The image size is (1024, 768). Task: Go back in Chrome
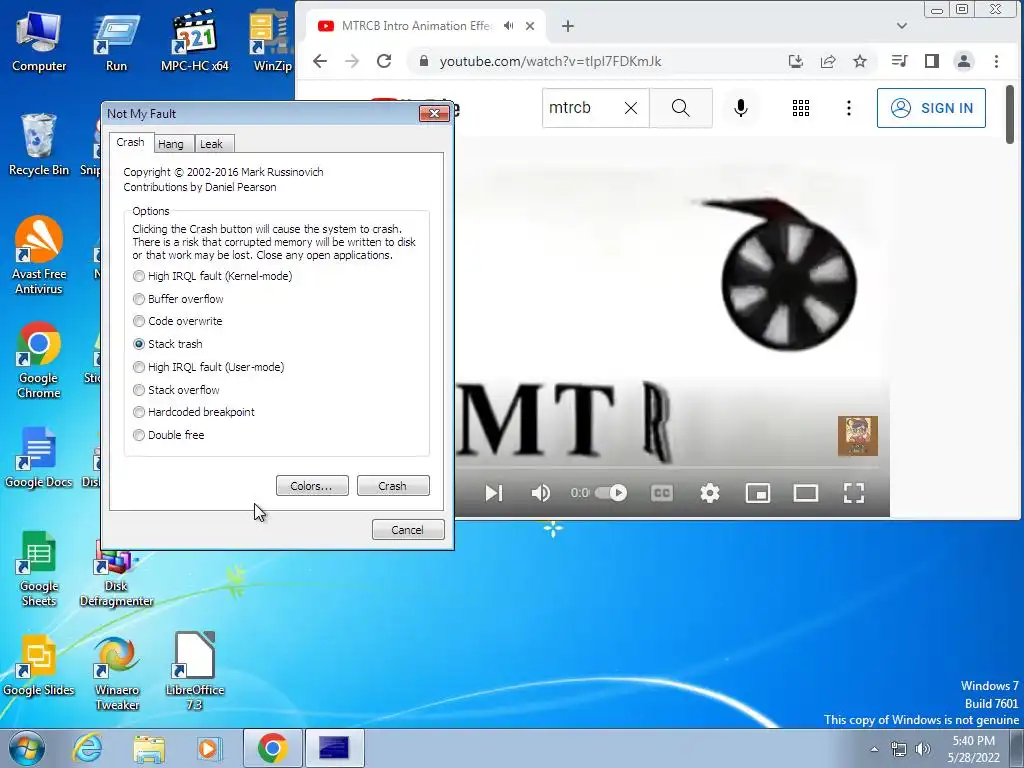[x=319, y=61]
